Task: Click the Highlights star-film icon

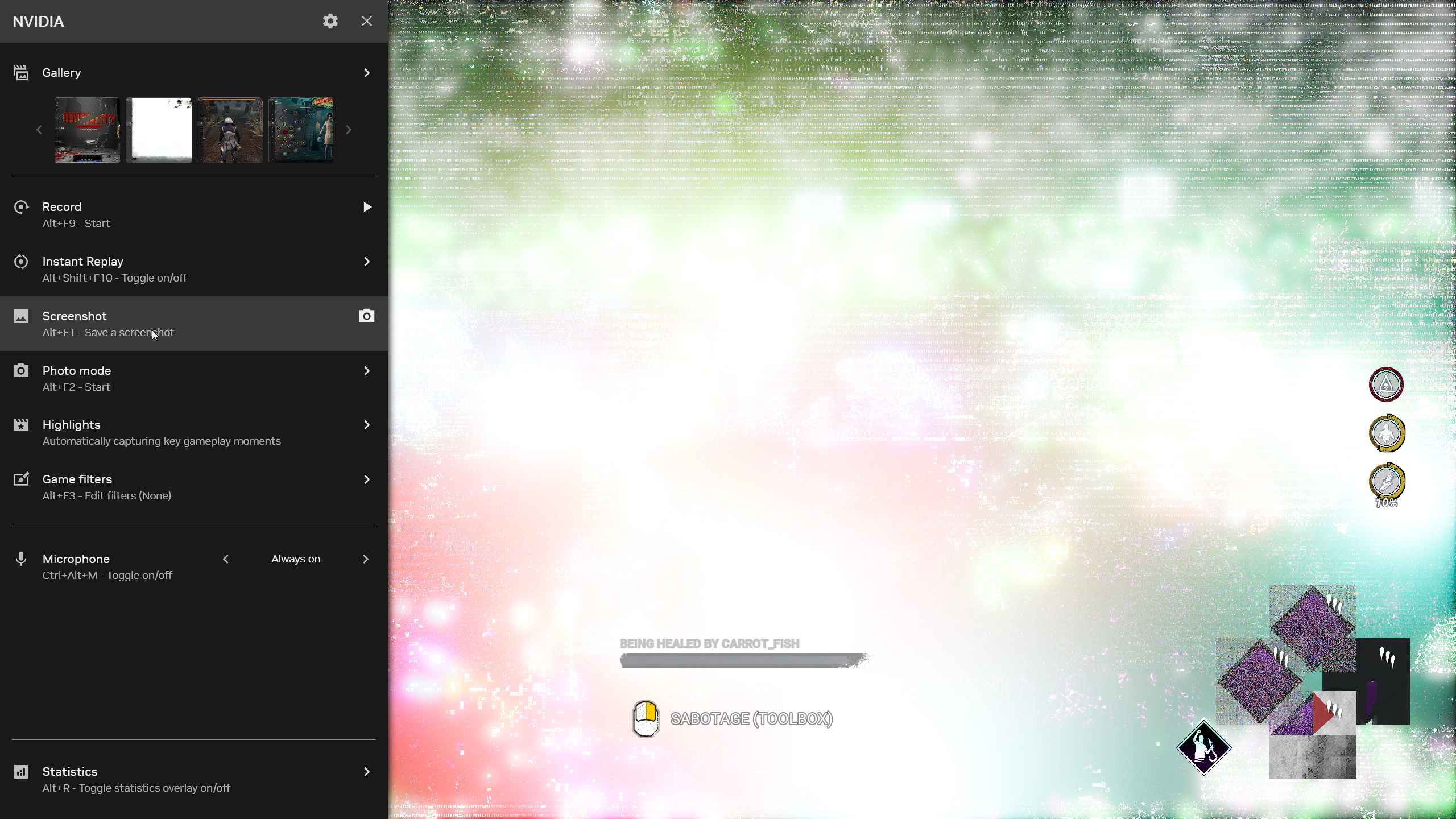Action: (21, 425)
